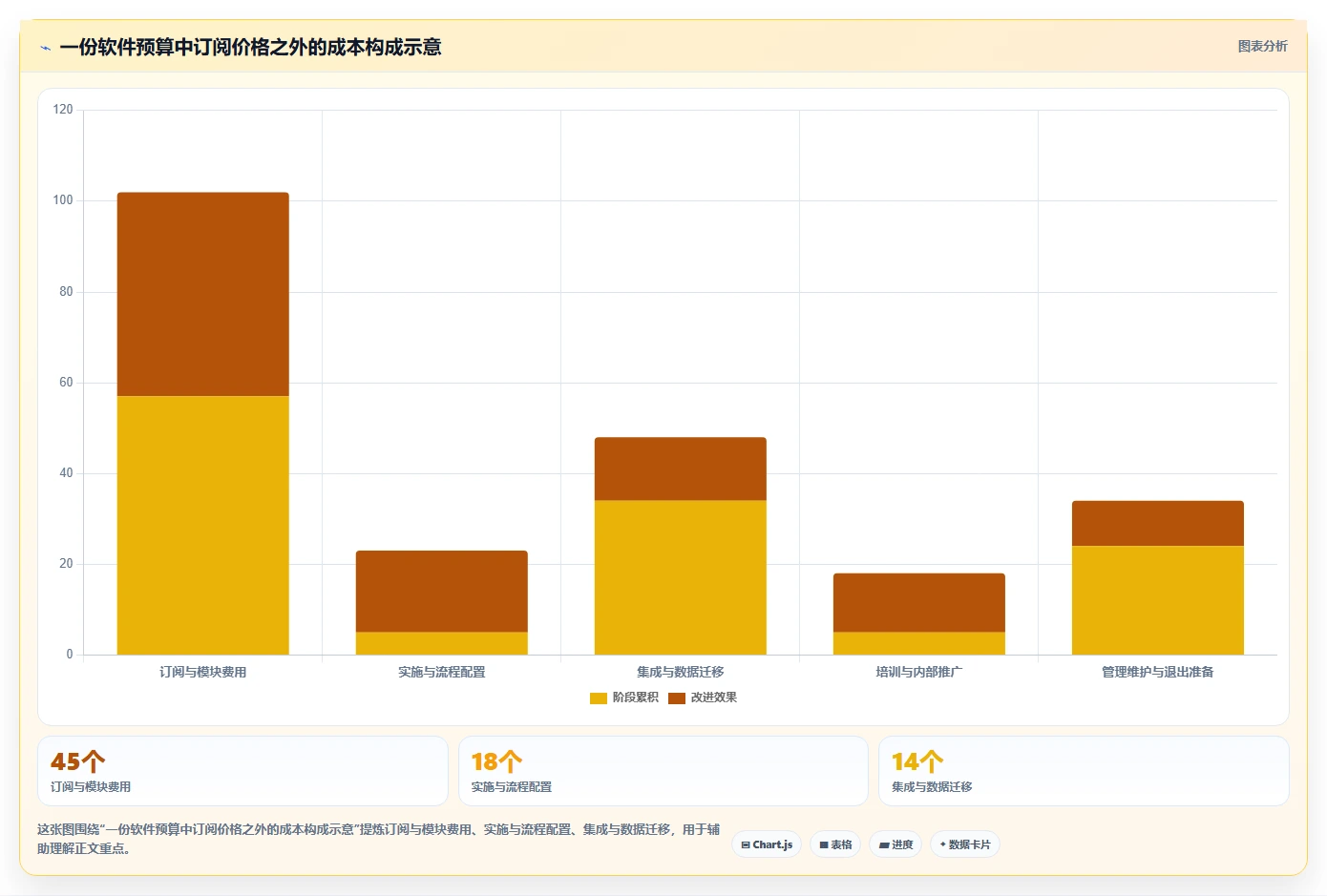
Task: Click the orange segment of the 培训与内部推广 bar
Action: (919, 603)
